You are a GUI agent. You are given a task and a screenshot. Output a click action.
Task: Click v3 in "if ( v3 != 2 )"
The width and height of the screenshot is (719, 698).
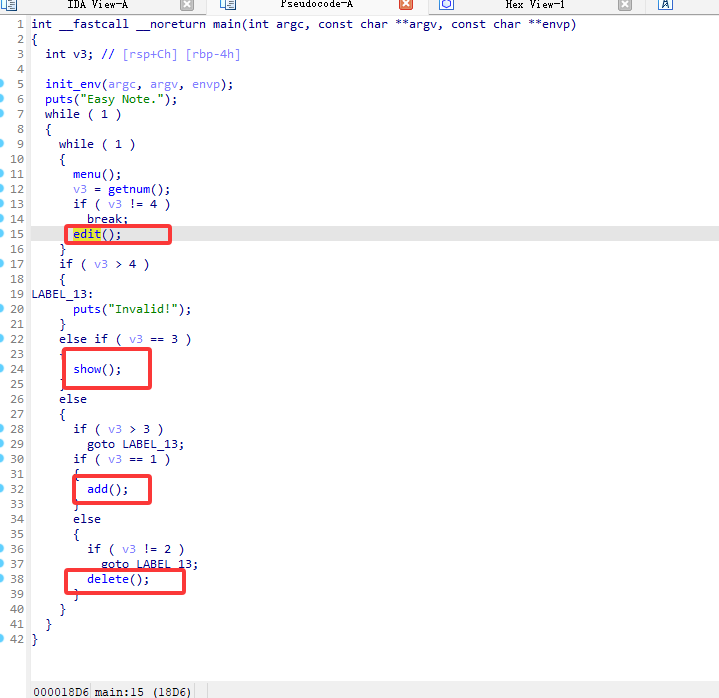point(129,549)
